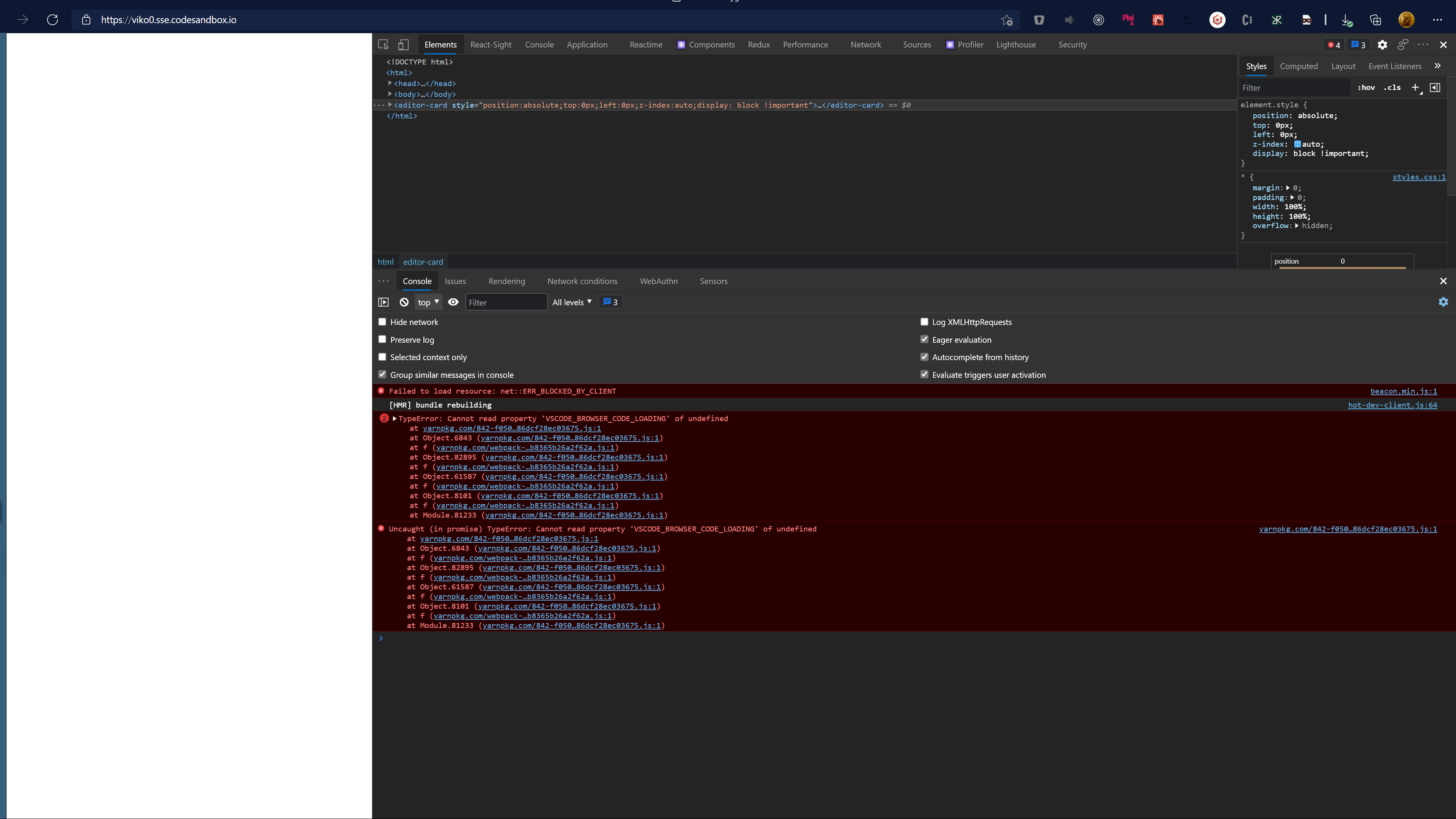Toggle the device emulation toolbar
Image resolution: width=1456 pixels, height=819 pixels.
(x=402, y=44)
